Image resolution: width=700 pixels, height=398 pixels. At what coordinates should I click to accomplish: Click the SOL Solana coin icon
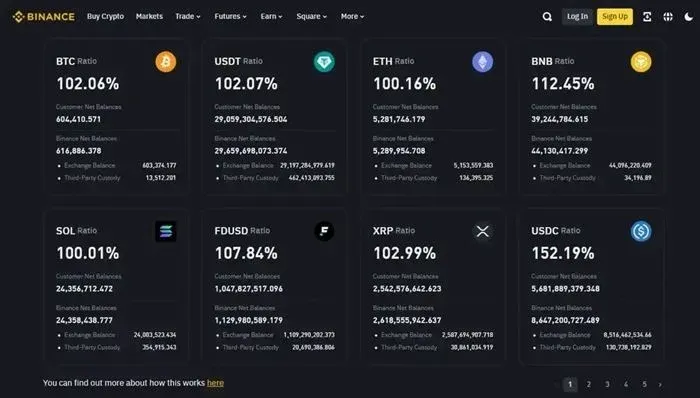pos(166,231)
